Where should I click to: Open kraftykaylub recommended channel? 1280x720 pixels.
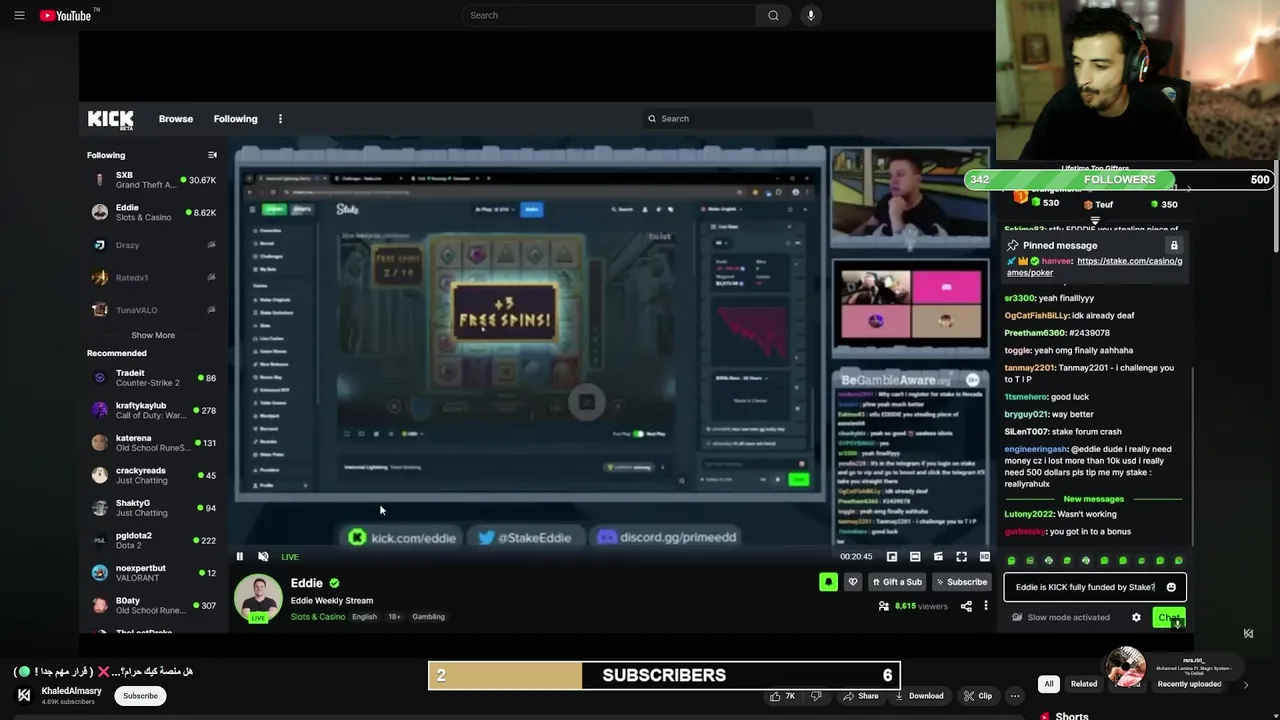(x=152, y=410)
